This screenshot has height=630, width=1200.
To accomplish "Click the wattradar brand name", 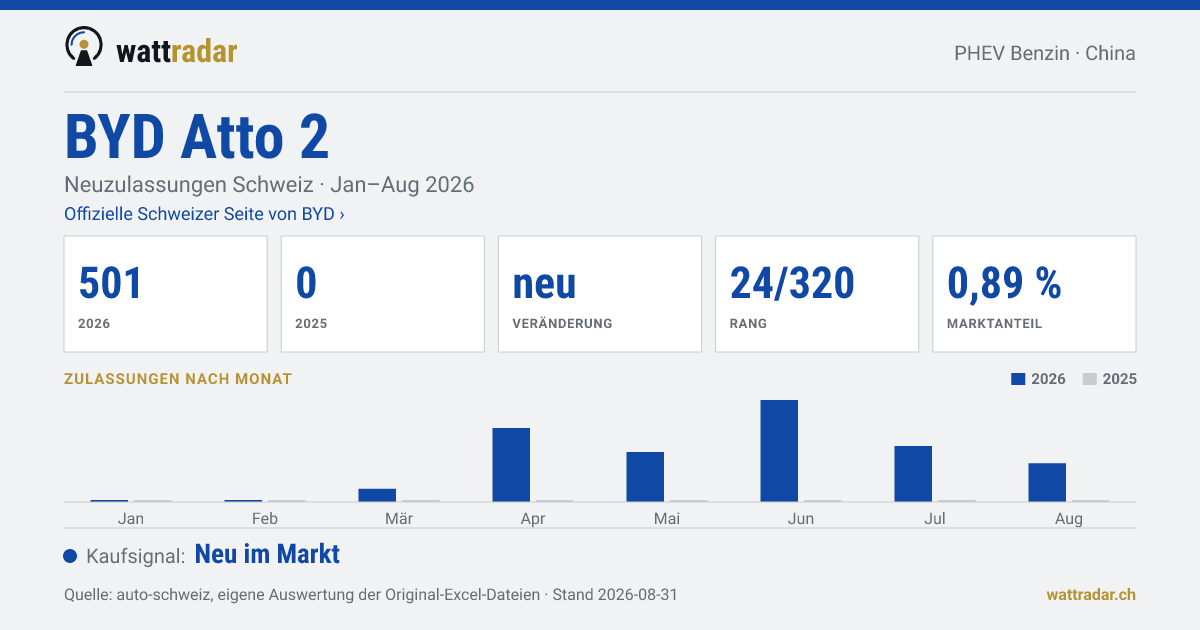I will coord(177,51).
